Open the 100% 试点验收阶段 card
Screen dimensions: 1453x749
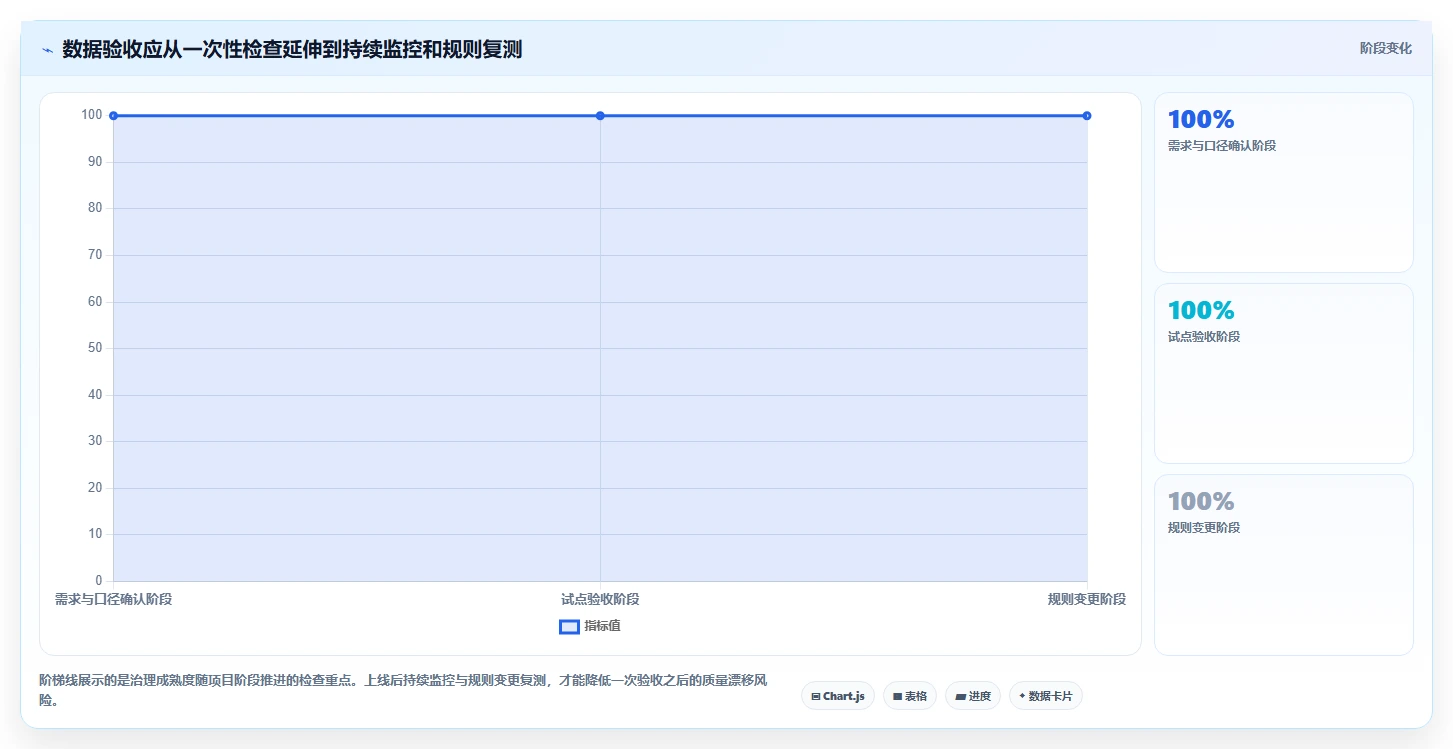1284,374
